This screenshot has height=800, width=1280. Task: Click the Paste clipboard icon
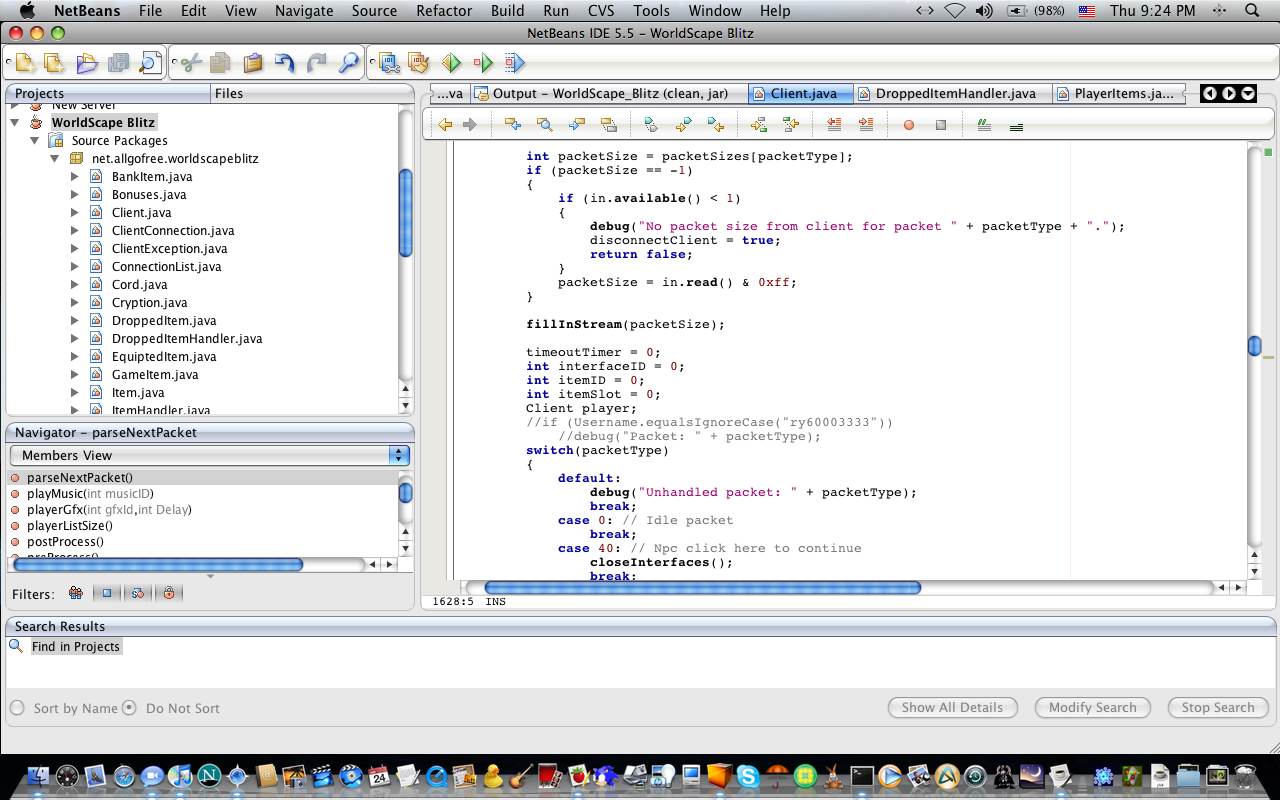click(x=252, y=63)
